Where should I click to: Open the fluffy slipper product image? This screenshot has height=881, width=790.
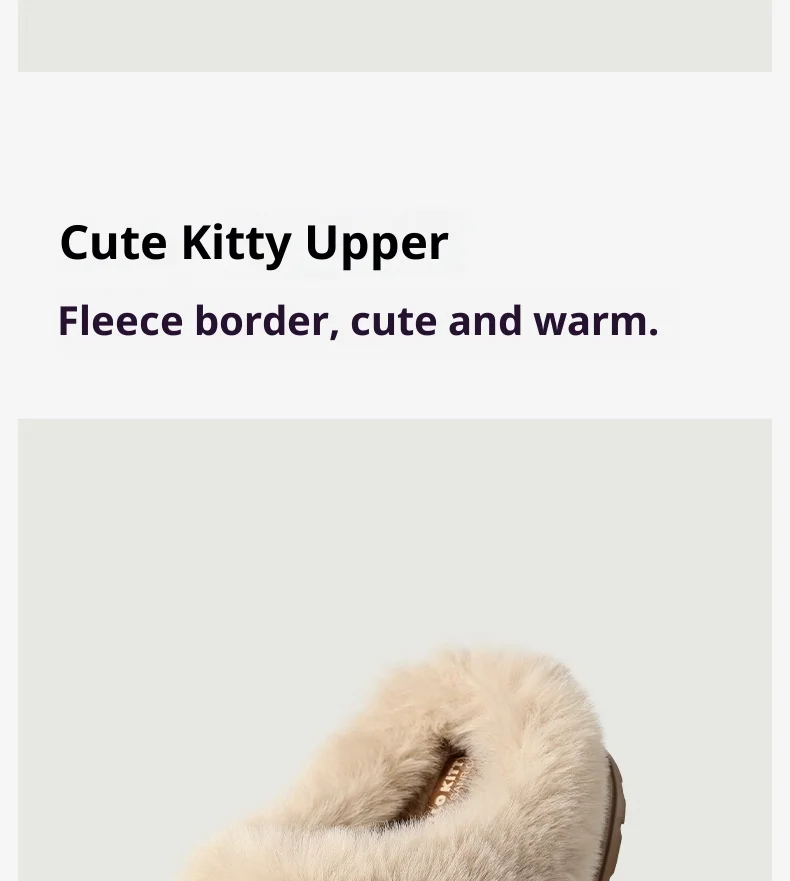click(395, 650)
